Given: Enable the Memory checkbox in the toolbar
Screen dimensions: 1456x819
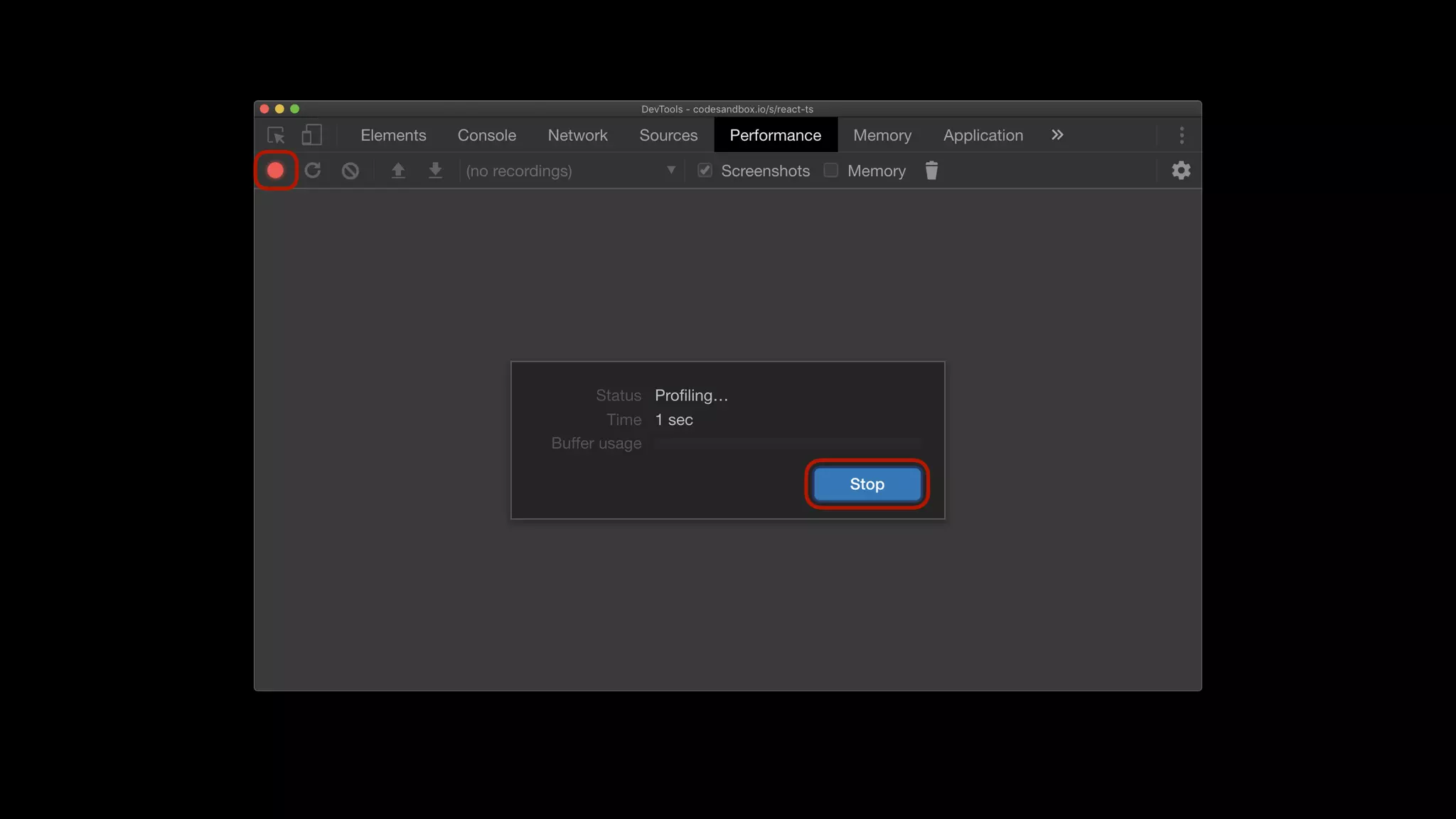Looking at the screenshot, I should click(830, 171).
